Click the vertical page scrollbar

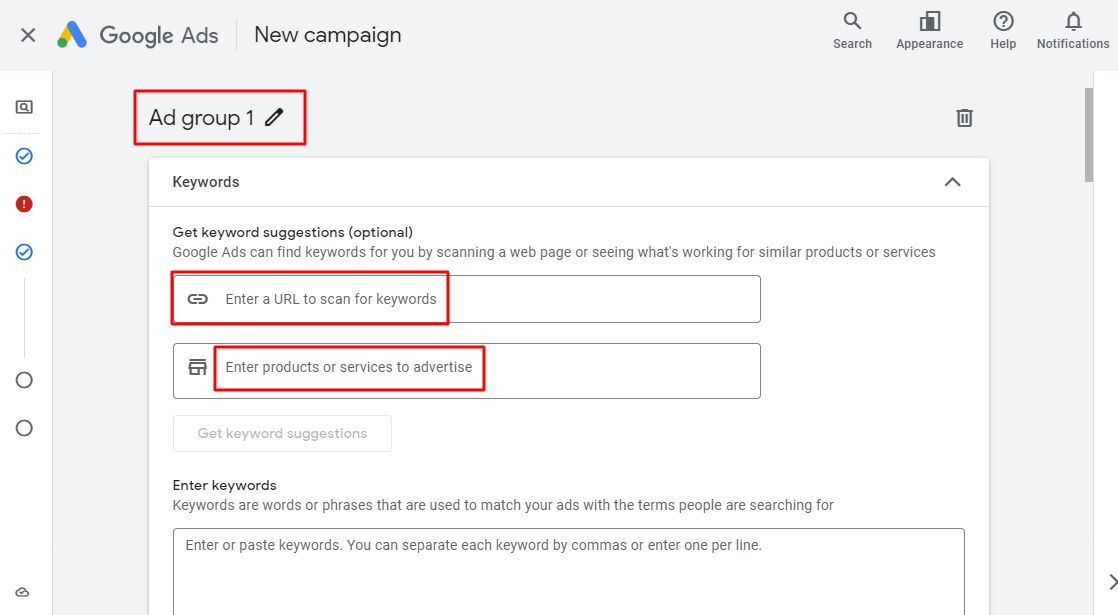[1089, 135]
